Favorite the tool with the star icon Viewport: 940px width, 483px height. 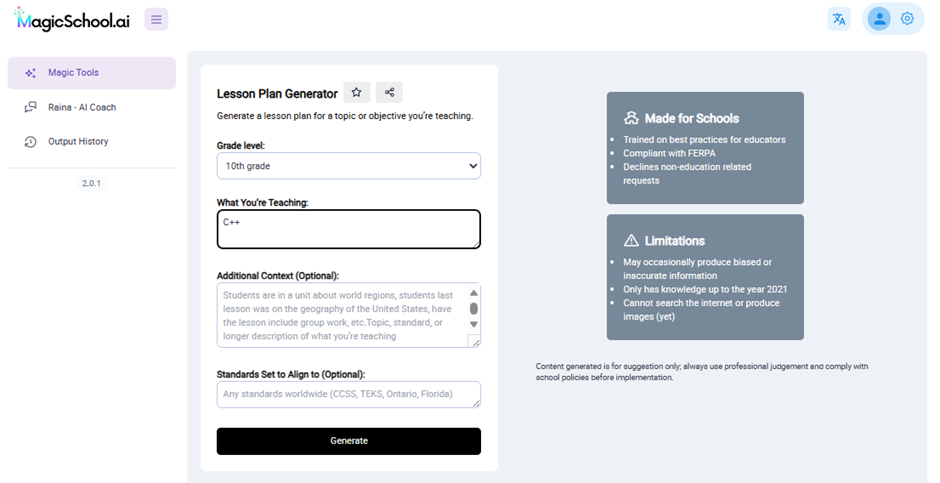click(x=357, y=92)
